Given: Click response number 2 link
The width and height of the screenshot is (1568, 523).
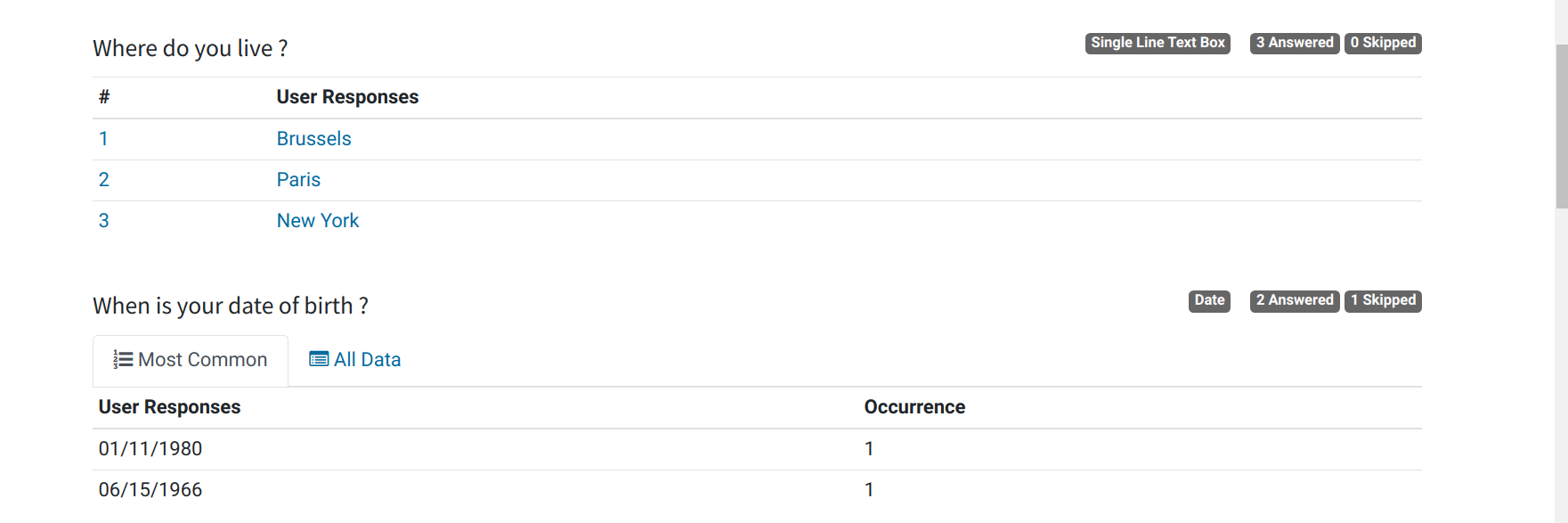Looking at the screenshot, I should pyautogui.click(x=103, y=179).
